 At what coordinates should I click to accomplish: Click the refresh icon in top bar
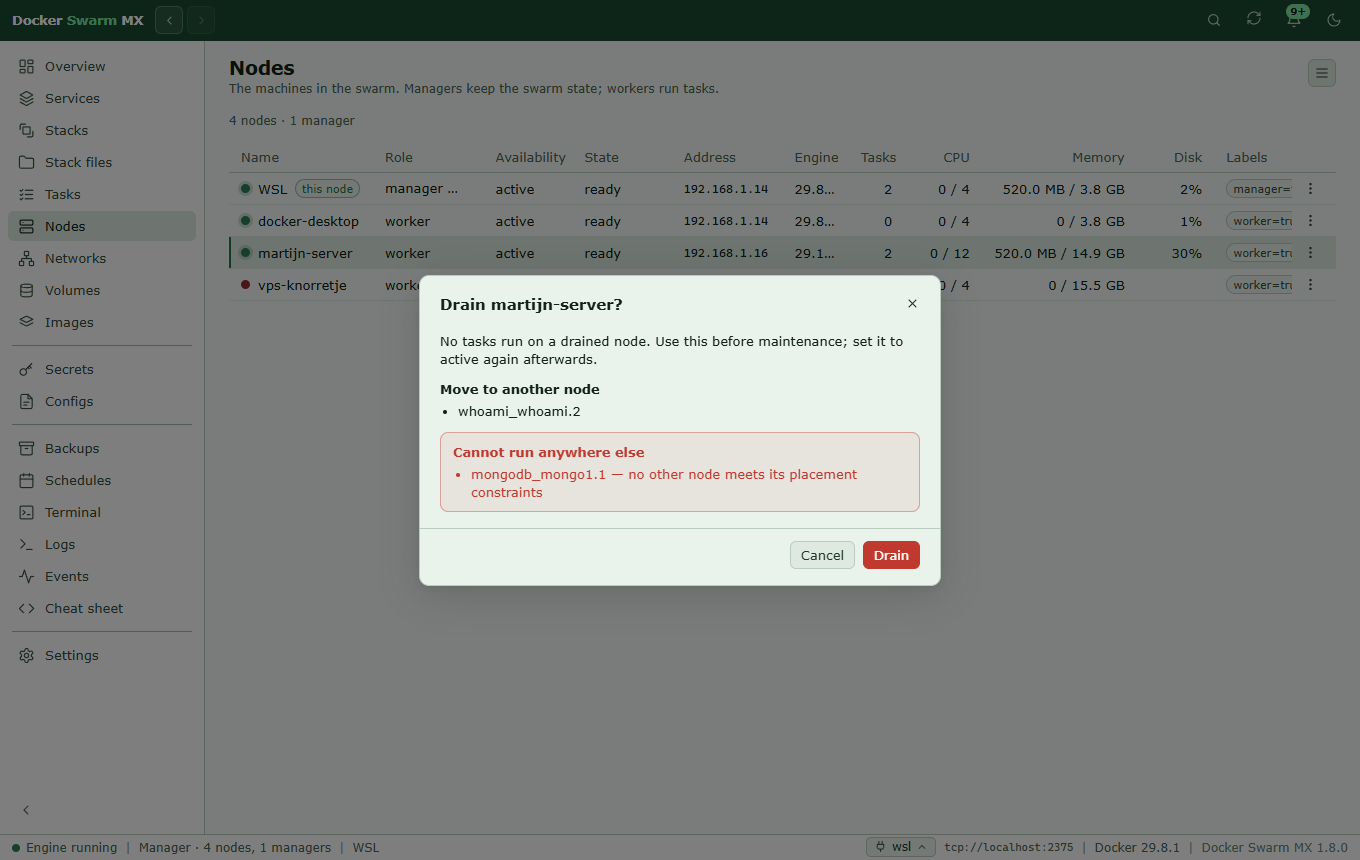coord(1254,19)
